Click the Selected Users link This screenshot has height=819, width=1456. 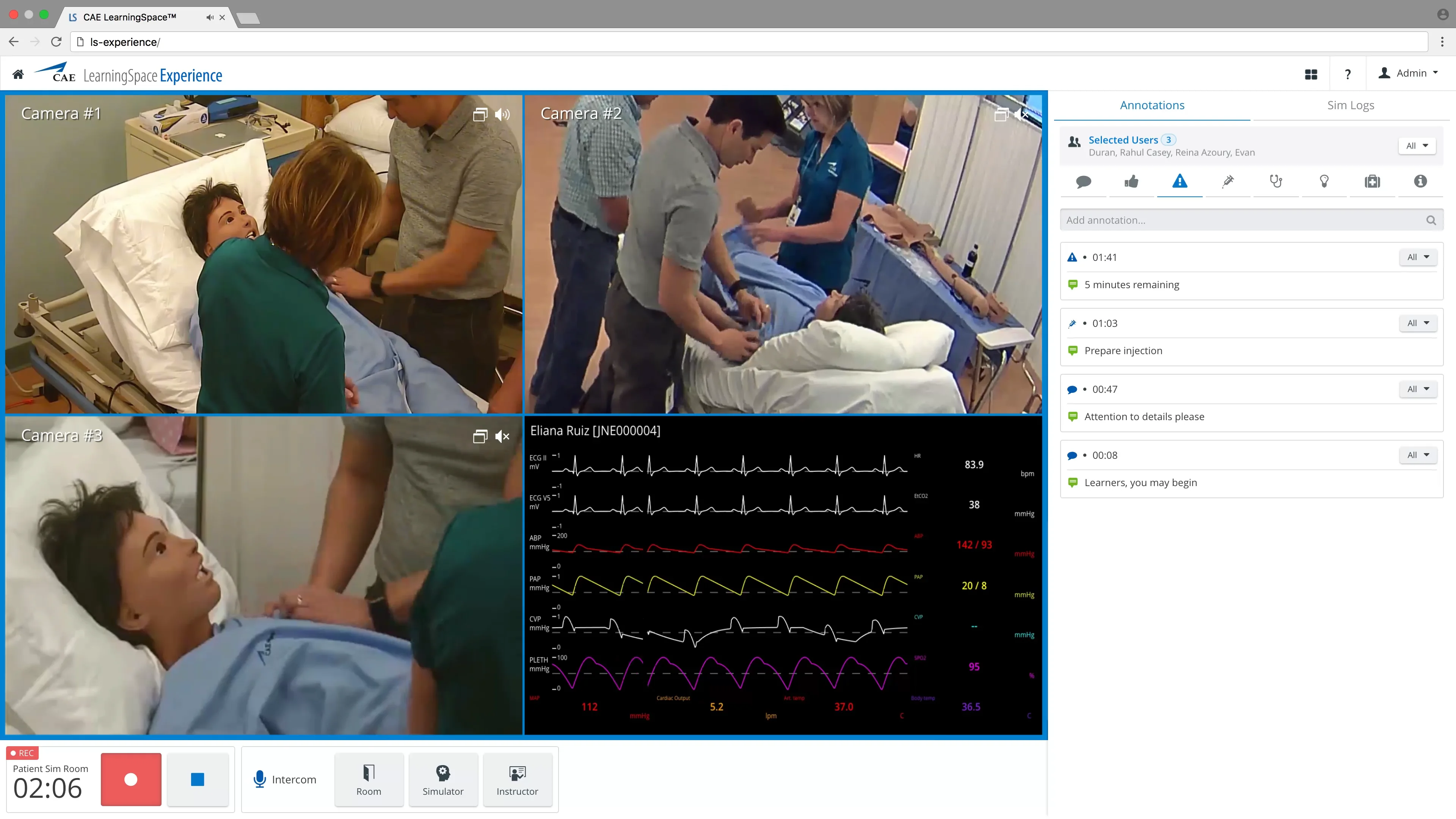pos(1123,140)
